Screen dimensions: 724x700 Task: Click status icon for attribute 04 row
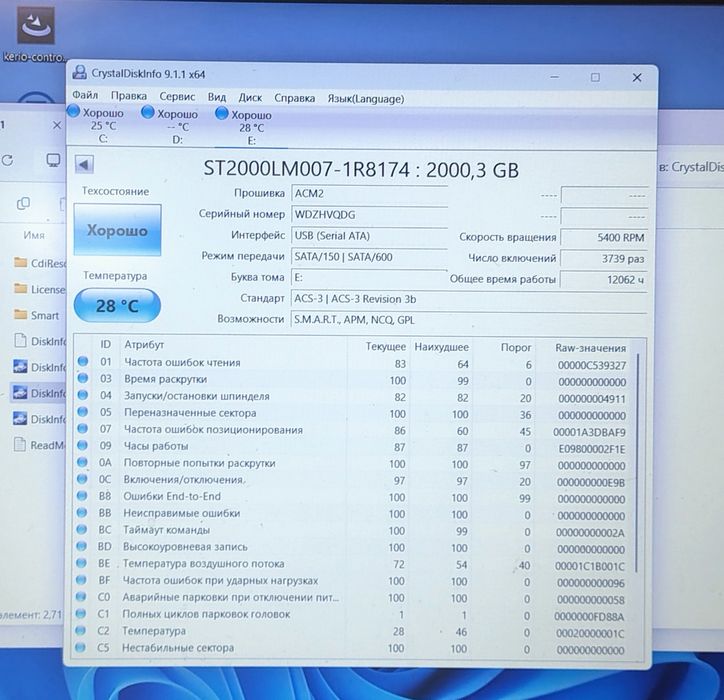pyautogui.click(x=83, y=395)
